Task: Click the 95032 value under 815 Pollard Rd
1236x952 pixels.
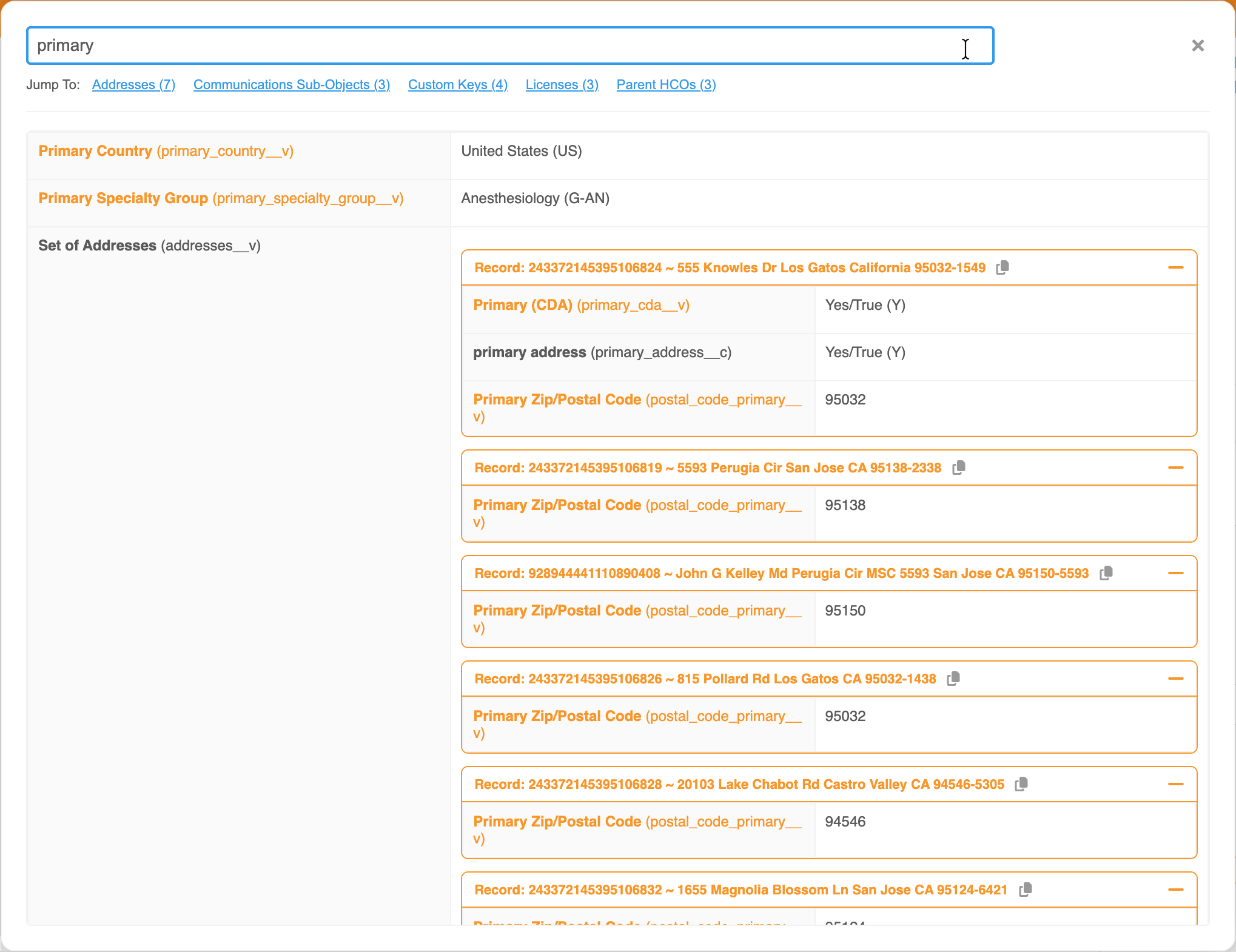Action: [x=845, y=716]
